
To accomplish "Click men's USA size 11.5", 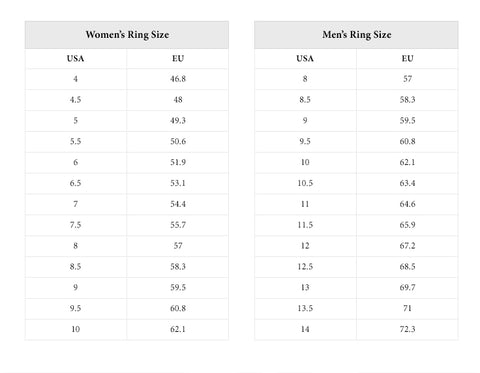I will [x=305, y=225].
